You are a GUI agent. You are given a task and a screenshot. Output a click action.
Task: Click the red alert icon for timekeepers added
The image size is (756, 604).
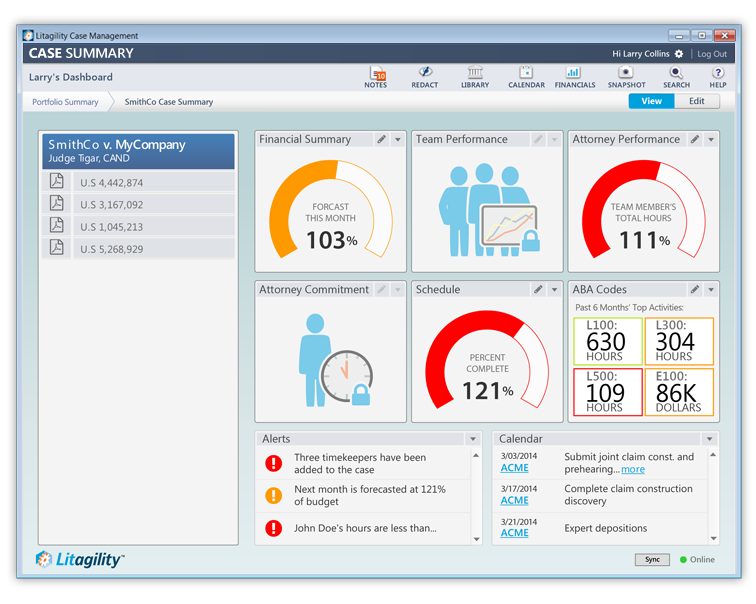point(273,463)
